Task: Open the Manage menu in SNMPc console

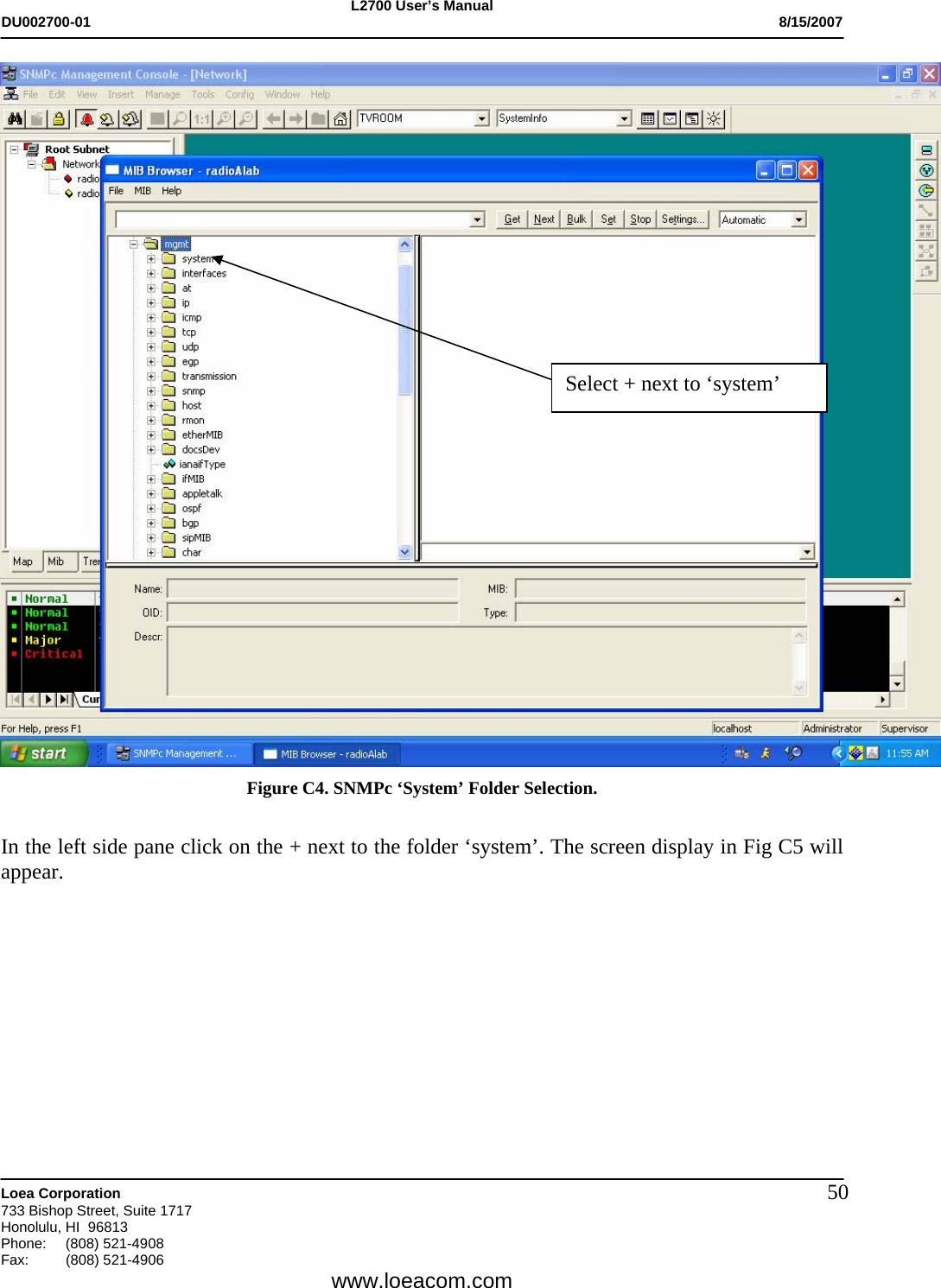Action: coord(162,95)
